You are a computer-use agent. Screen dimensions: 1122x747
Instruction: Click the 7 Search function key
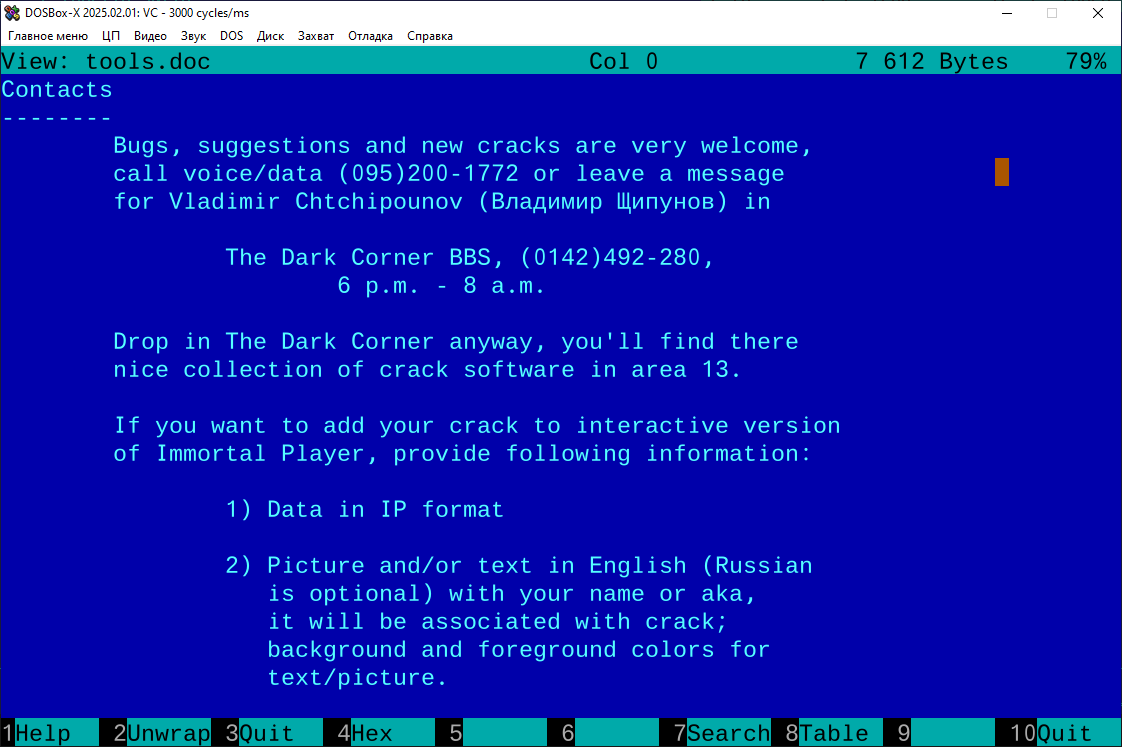point(722,733)
